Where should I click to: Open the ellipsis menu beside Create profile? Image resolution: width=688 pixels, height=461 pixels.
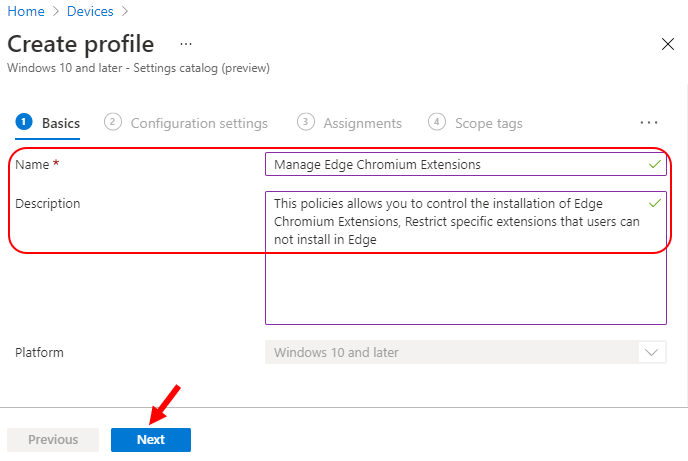click(186, 44)
